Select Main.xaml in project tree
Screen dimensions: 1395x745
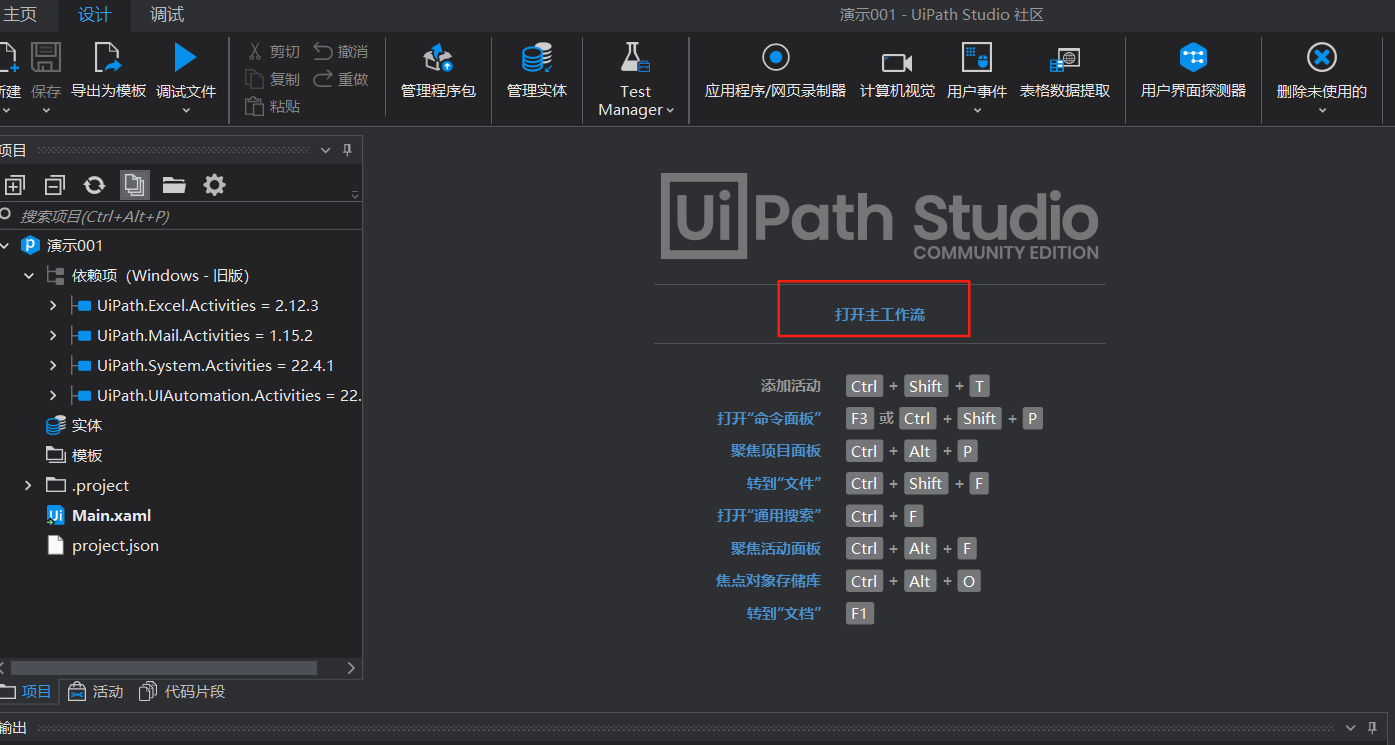coord(111,516)
